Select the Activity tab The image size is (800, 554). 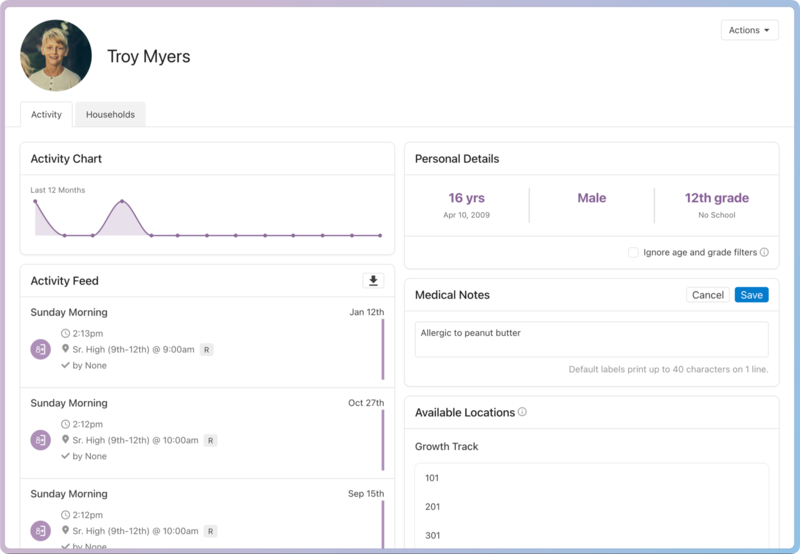click(46, 115)
